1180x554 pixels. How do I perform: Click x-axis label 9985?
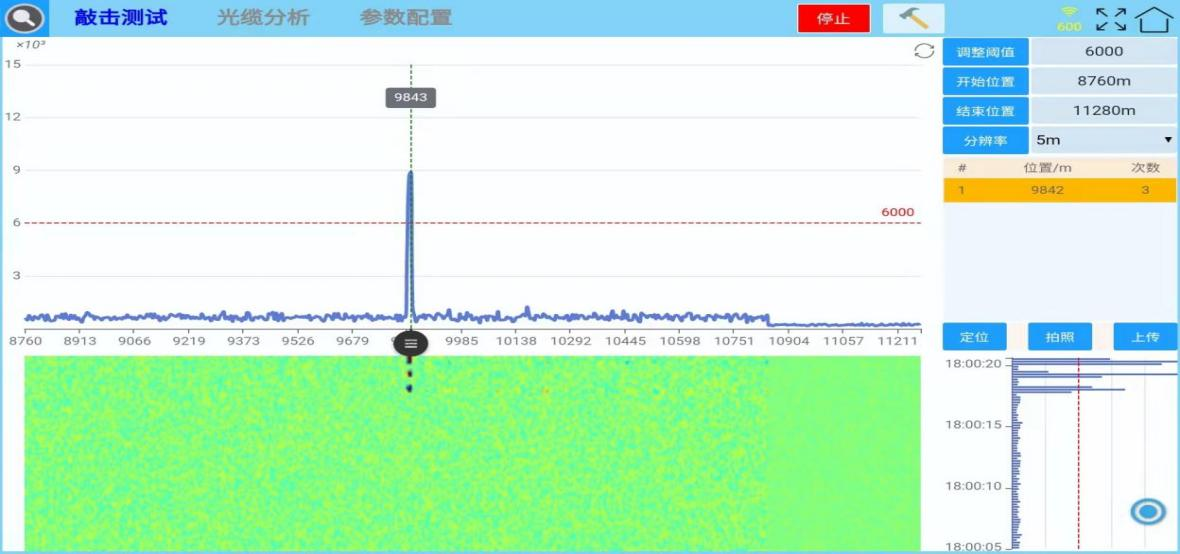[461, 341]
